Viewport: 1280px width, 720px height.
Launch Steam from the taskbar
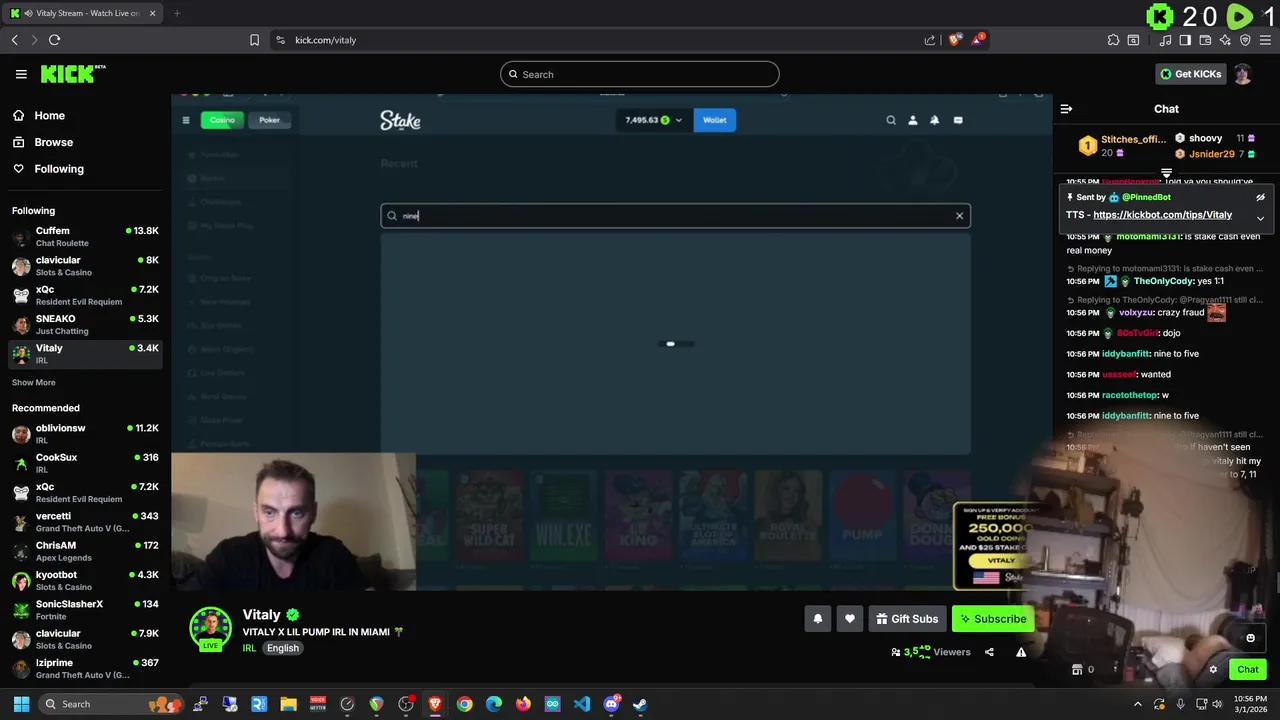(x=640, y=704)
